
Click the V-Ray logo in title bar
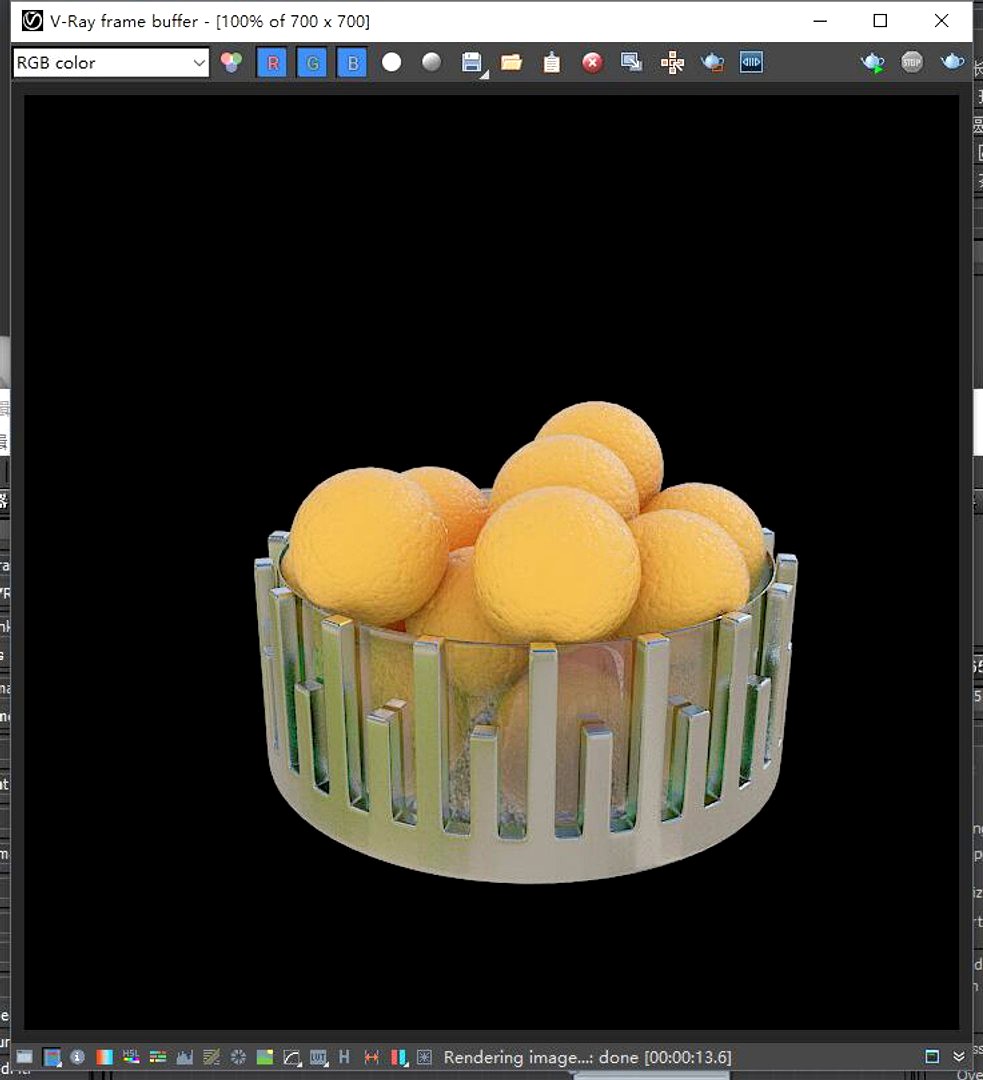click(x=32, y=21)
